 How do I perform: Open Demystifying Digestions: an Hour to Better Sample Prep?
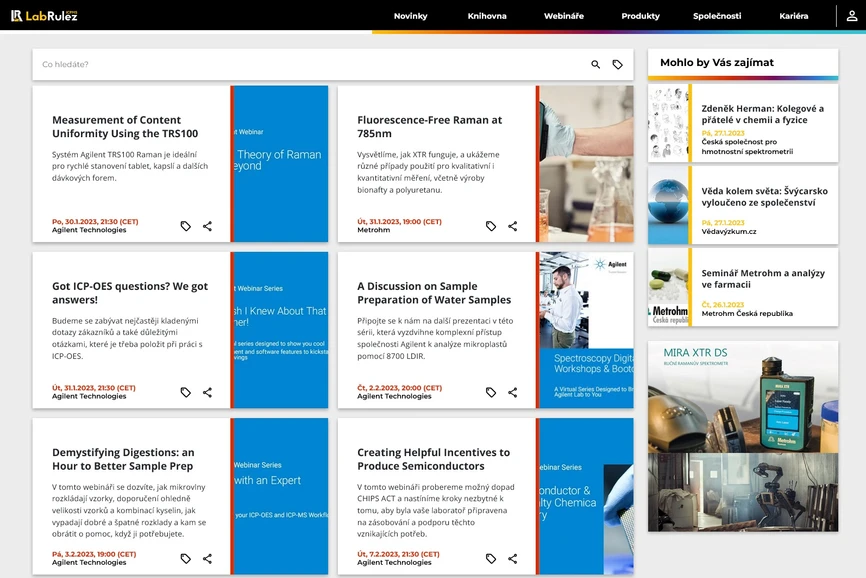tap(123, 459)
